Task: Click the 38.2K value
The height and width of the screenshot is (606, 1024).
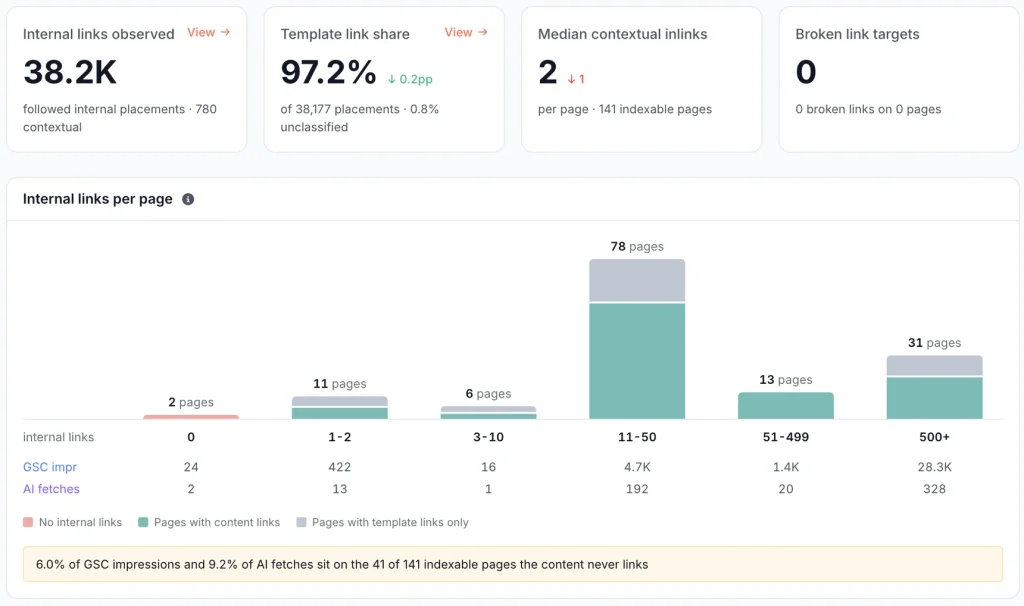Action: (70, 72)
